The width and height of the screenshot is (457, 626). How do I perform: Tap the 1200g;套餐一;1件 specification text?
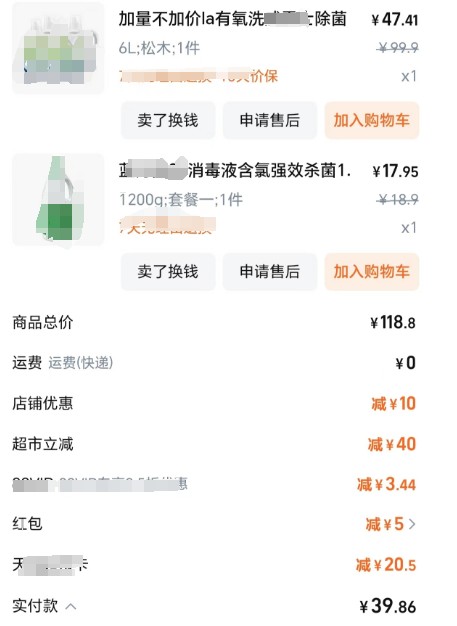[181, 200]
